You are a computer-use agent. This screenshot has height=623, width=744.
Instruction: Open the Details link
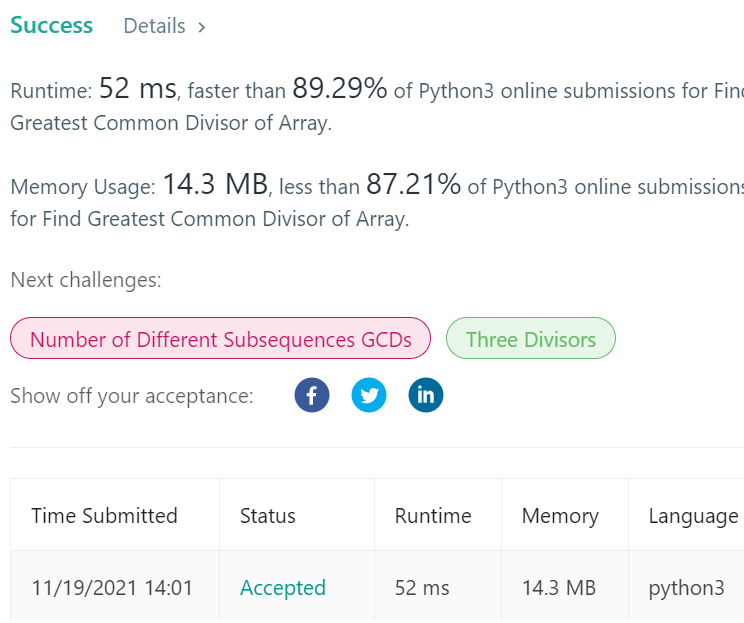click(154, 26)
